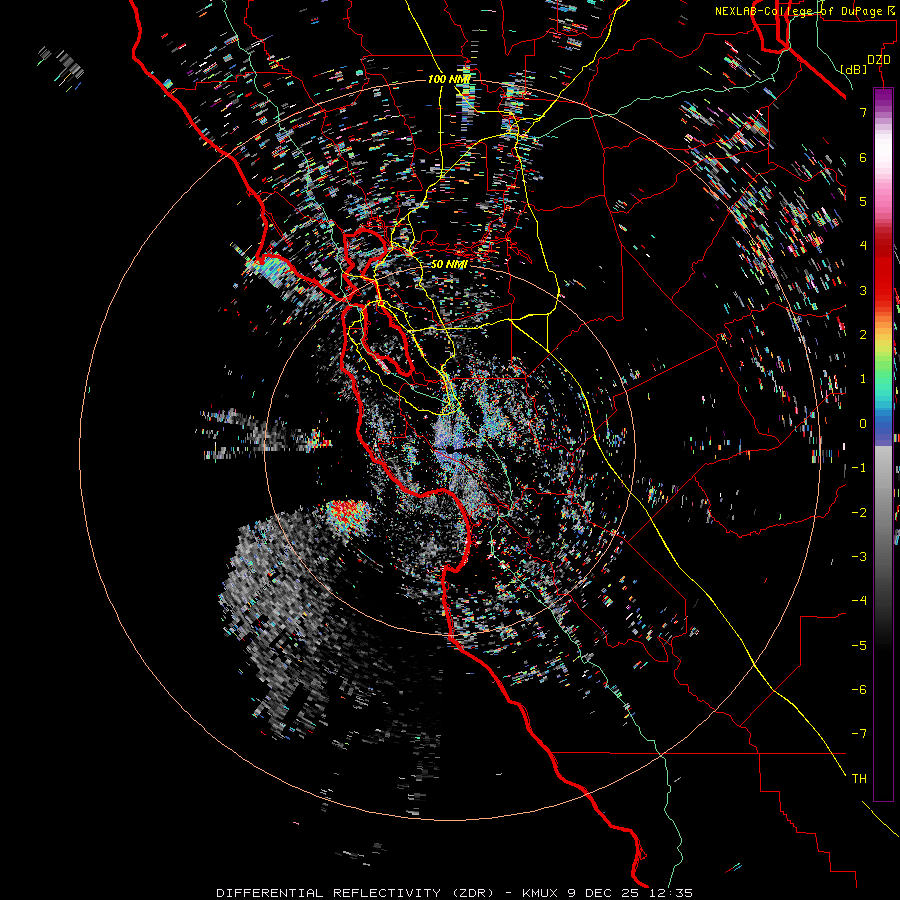Click the -4 value on color scale
Viewport: 900px width, 900px height.
(x=859, y=600)
